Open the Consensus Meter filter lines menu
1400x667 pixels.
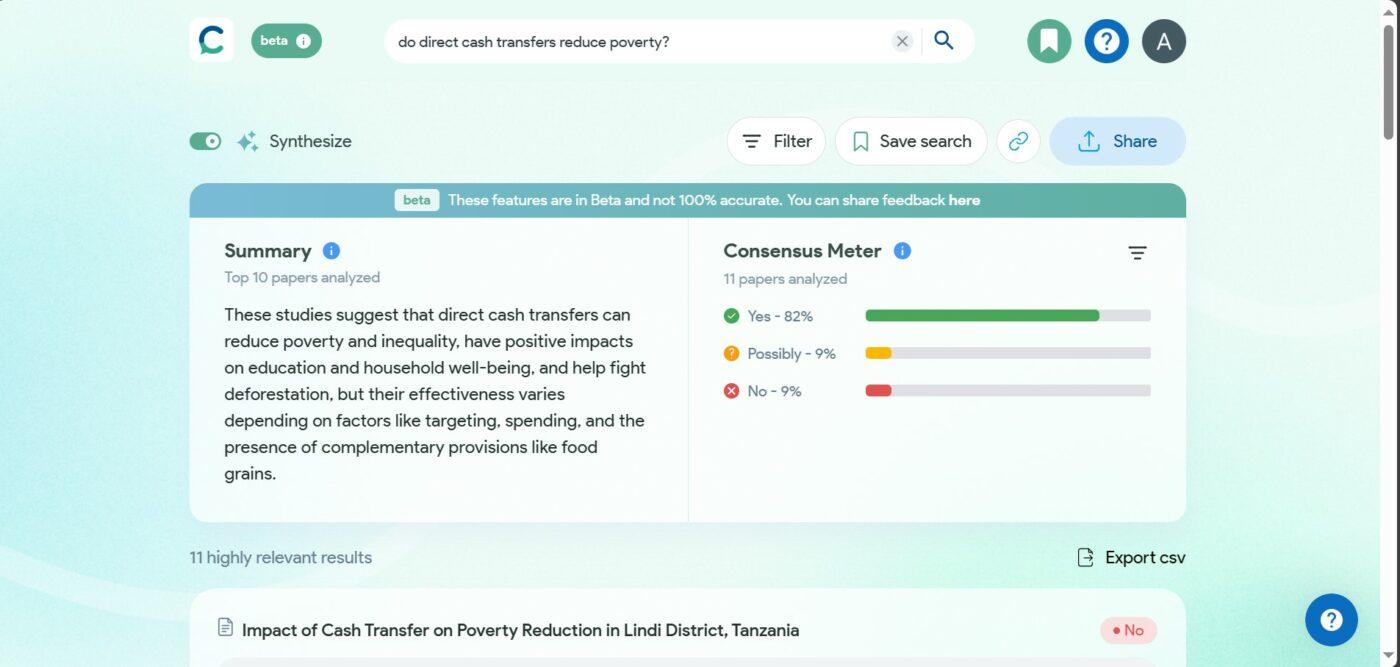click(x=1137, y=253)
